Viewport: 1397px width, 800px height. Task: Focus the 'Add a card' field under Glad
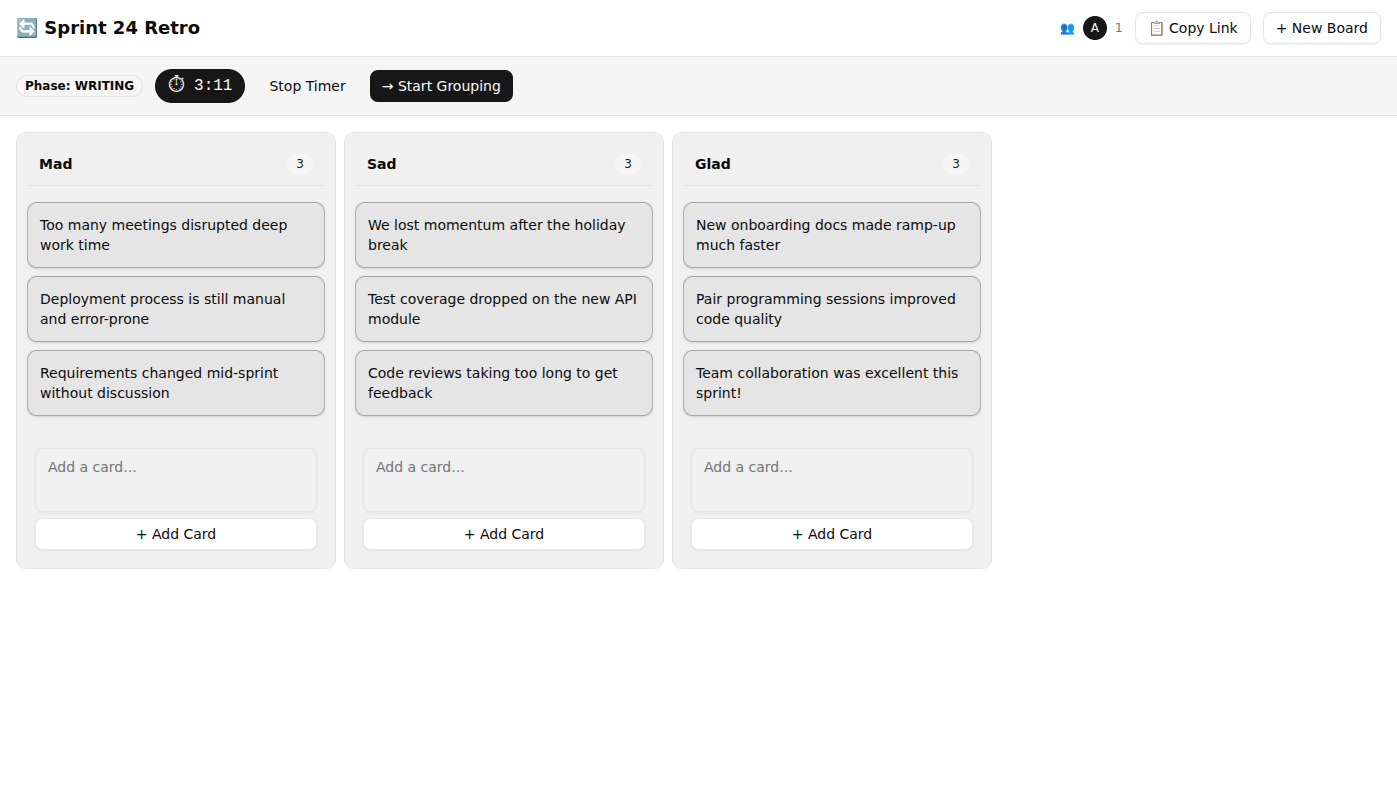[831, 479]
